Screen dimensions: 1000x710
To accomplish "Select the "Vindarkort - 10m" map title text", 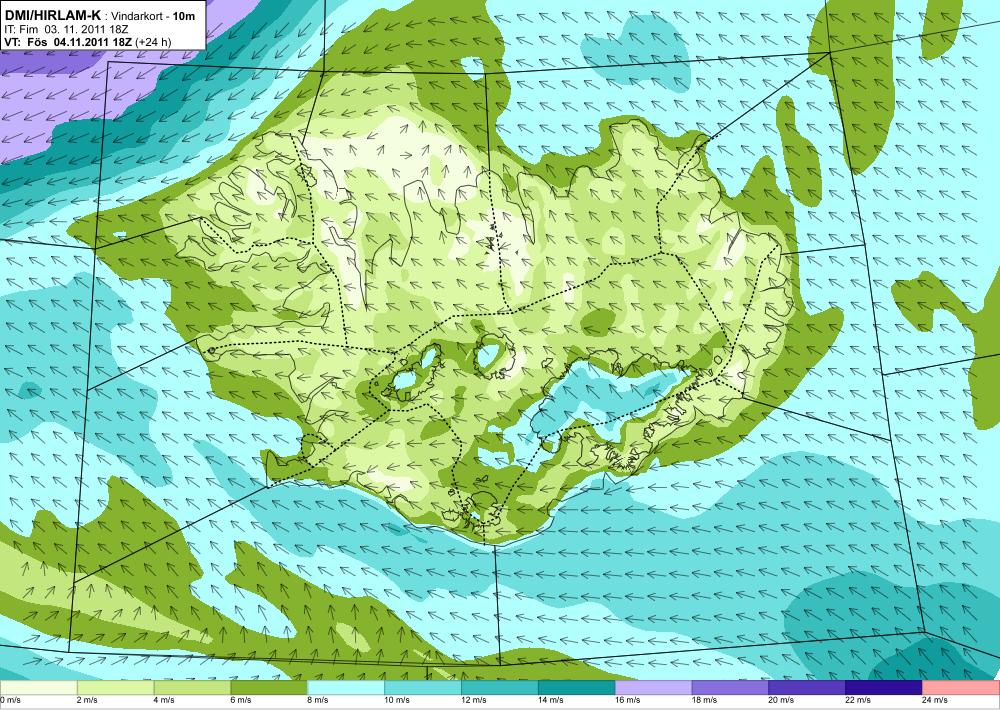I will [x=153, y=17].
